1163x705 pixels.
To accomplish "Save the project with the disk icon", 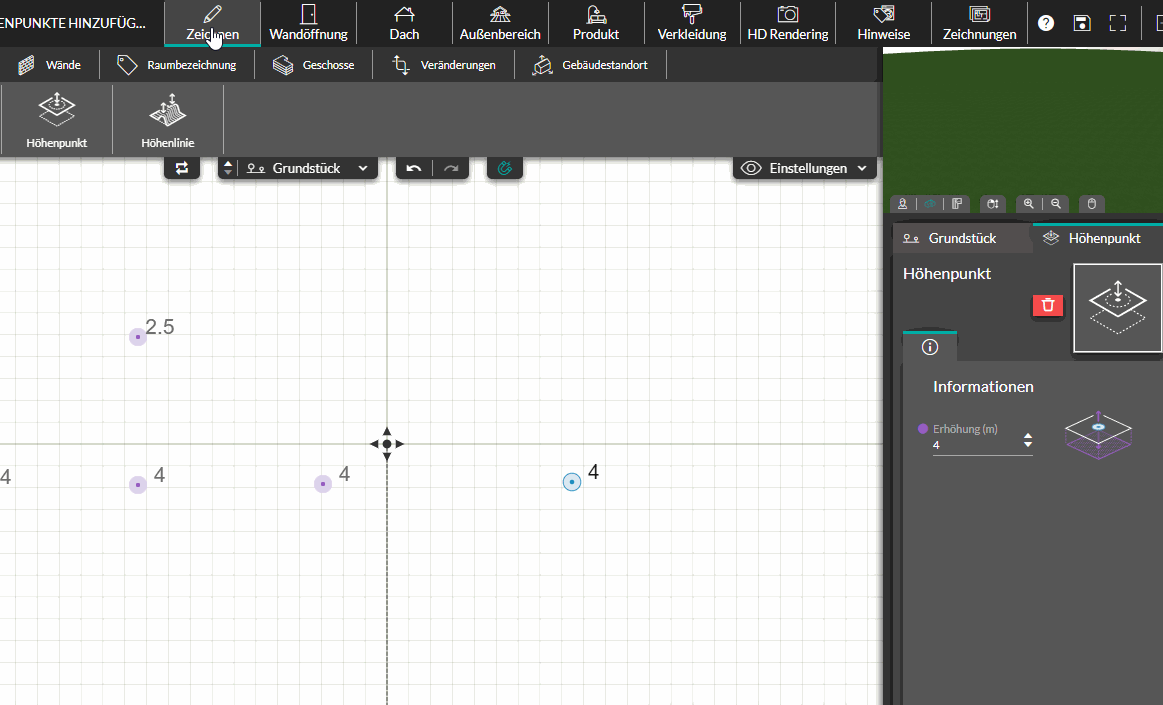I will click(1082, 23).
